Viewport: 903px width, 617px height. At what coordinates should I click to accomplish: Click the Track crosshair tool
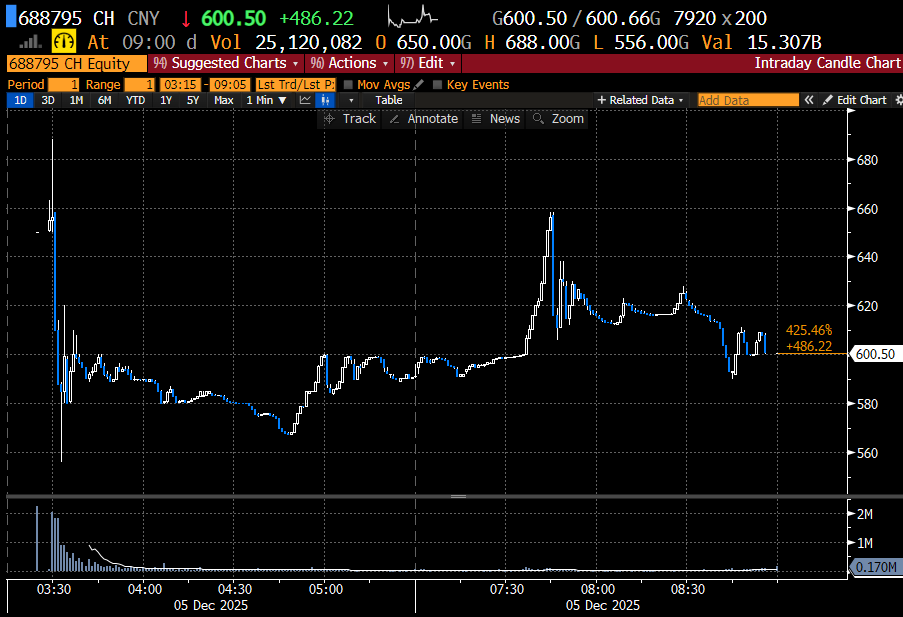pyautogui.click(x=350, y=119)
